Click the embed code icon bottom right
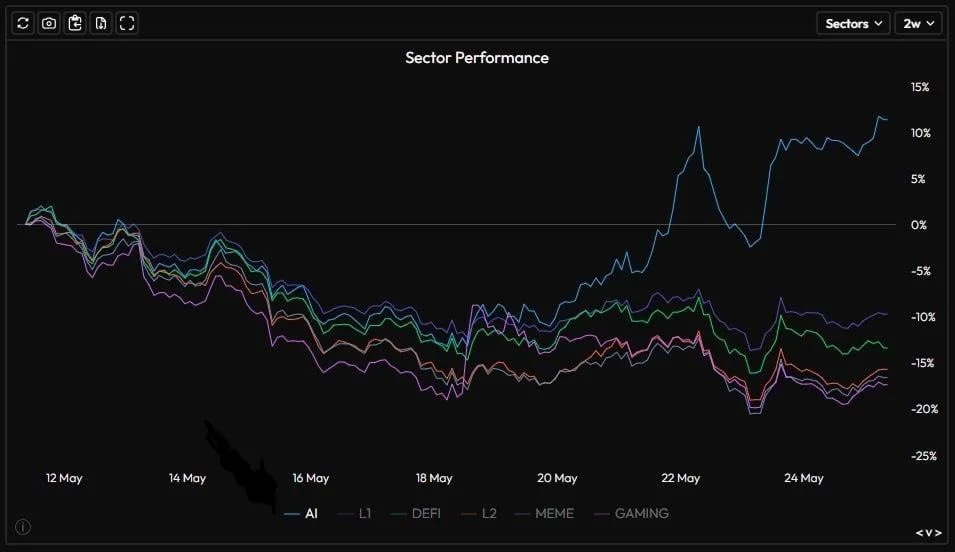 coord(929,533)
